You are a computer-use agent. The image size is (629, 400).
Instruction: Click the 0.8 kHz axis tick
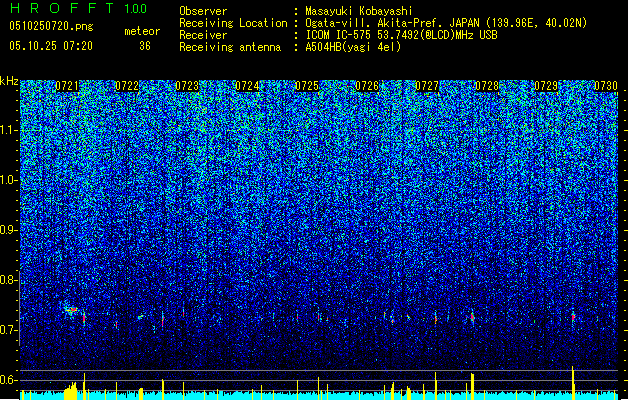tap(8, 280)
